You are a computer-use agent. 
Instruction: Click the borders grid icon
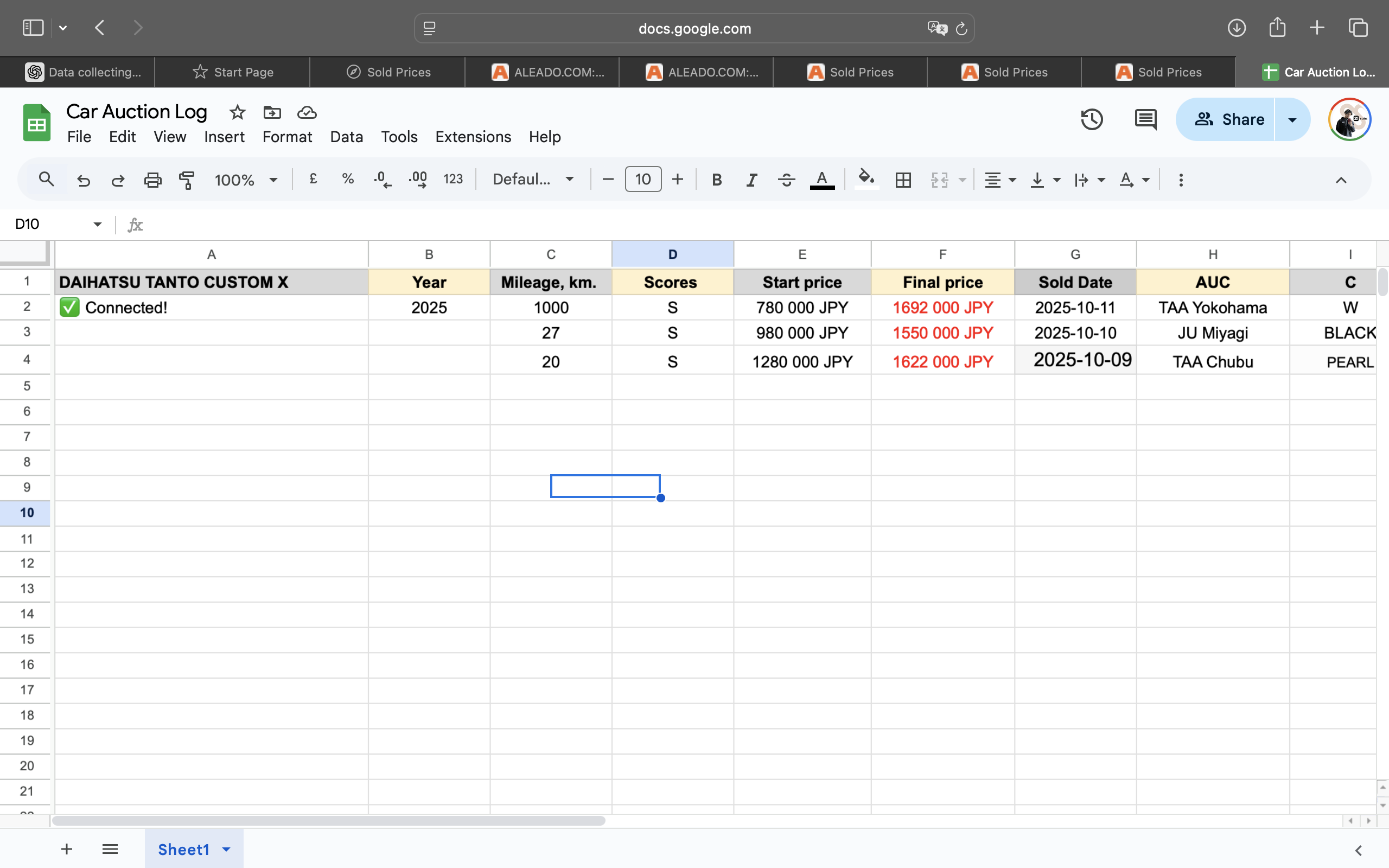(903, 180)
